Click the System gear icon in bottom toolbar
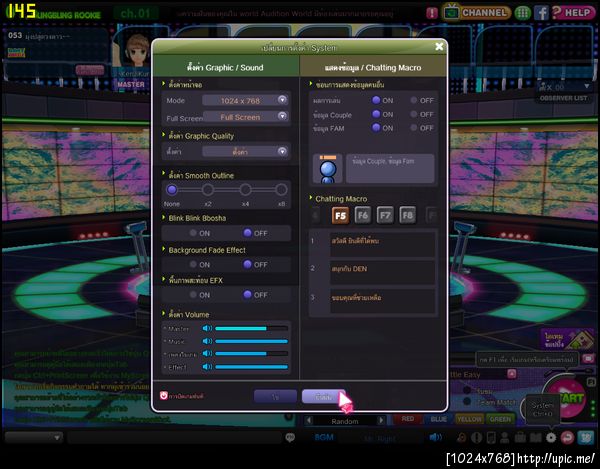600x469 pixels. point(551,437)
